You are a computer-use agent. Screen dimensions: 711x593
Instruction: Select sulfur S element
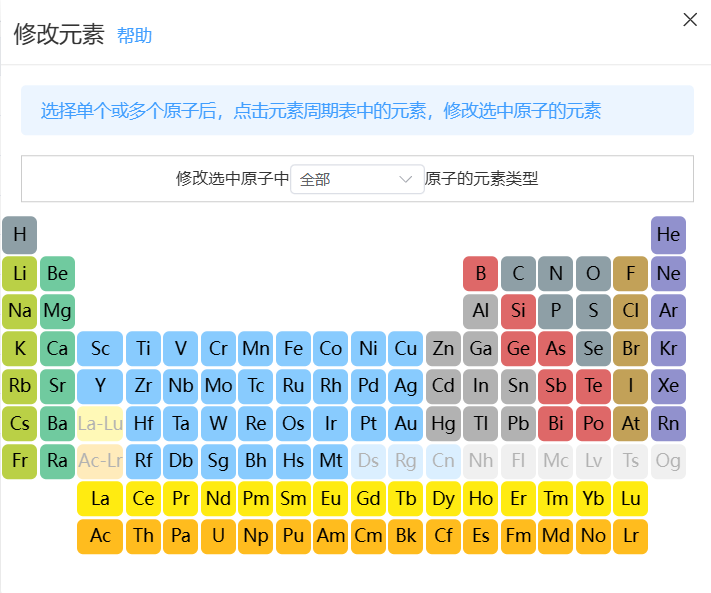tap(593, 311)
